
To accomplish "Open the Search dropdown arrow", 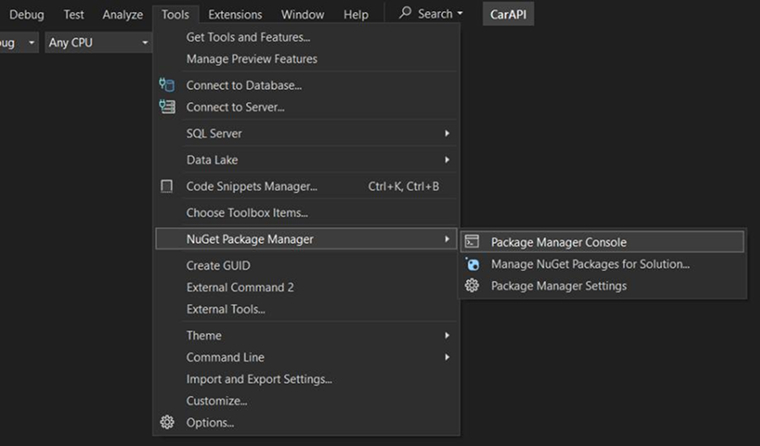I will point(460,14).
